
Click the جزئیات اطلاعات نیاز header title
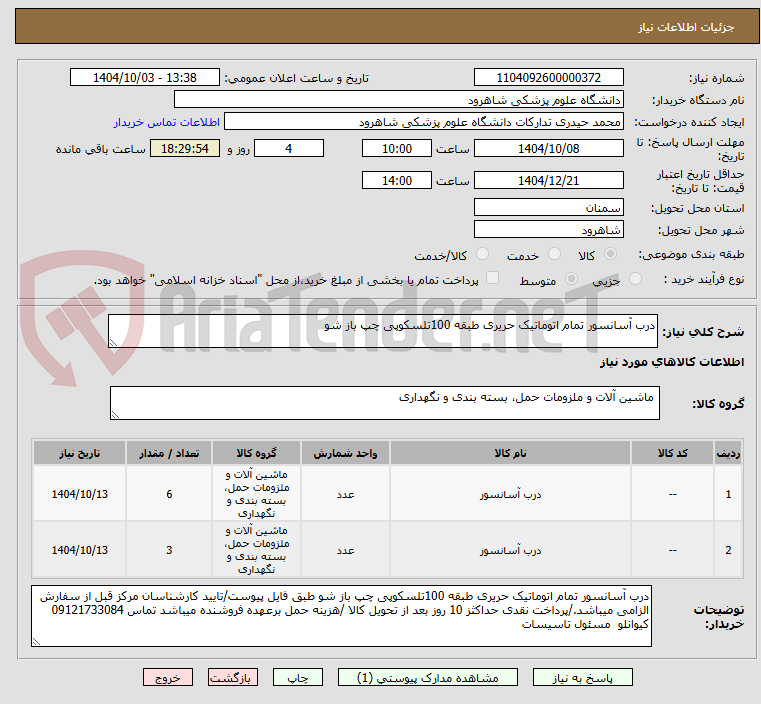[x=686, y=27]
